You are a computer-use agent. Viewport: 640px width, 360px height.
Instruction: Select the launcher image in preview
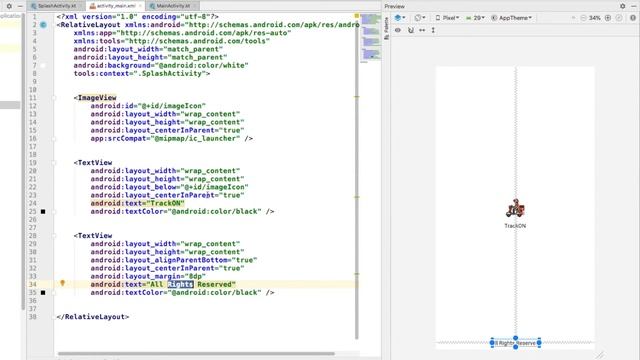515,209
